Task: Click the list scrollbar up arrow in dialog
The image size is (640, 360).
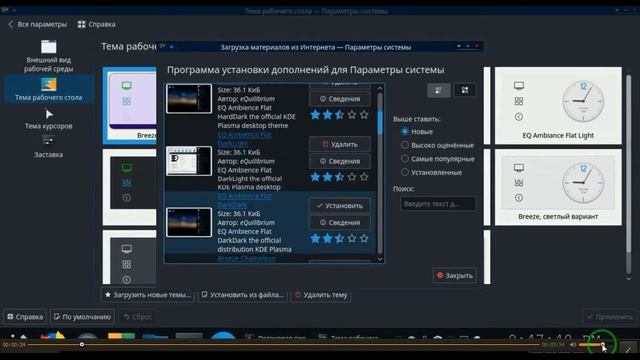Action: [380, 88]
